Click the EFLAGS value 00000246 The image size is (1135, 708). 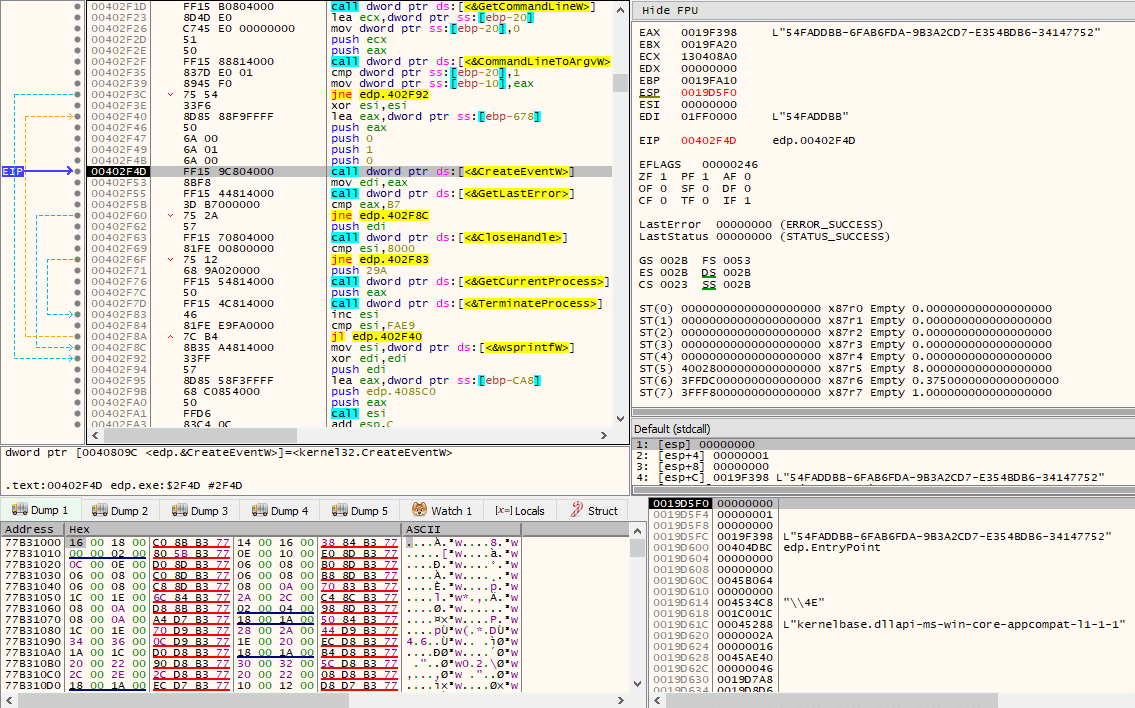pyautogui.click(x=729, y=164)
